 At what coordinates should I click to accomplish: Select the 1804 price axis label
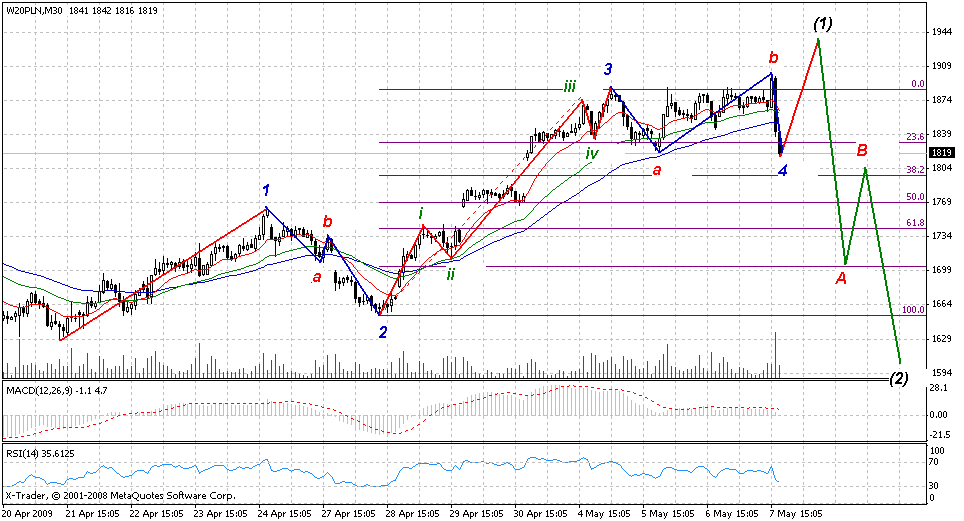(x=941, y=167)
